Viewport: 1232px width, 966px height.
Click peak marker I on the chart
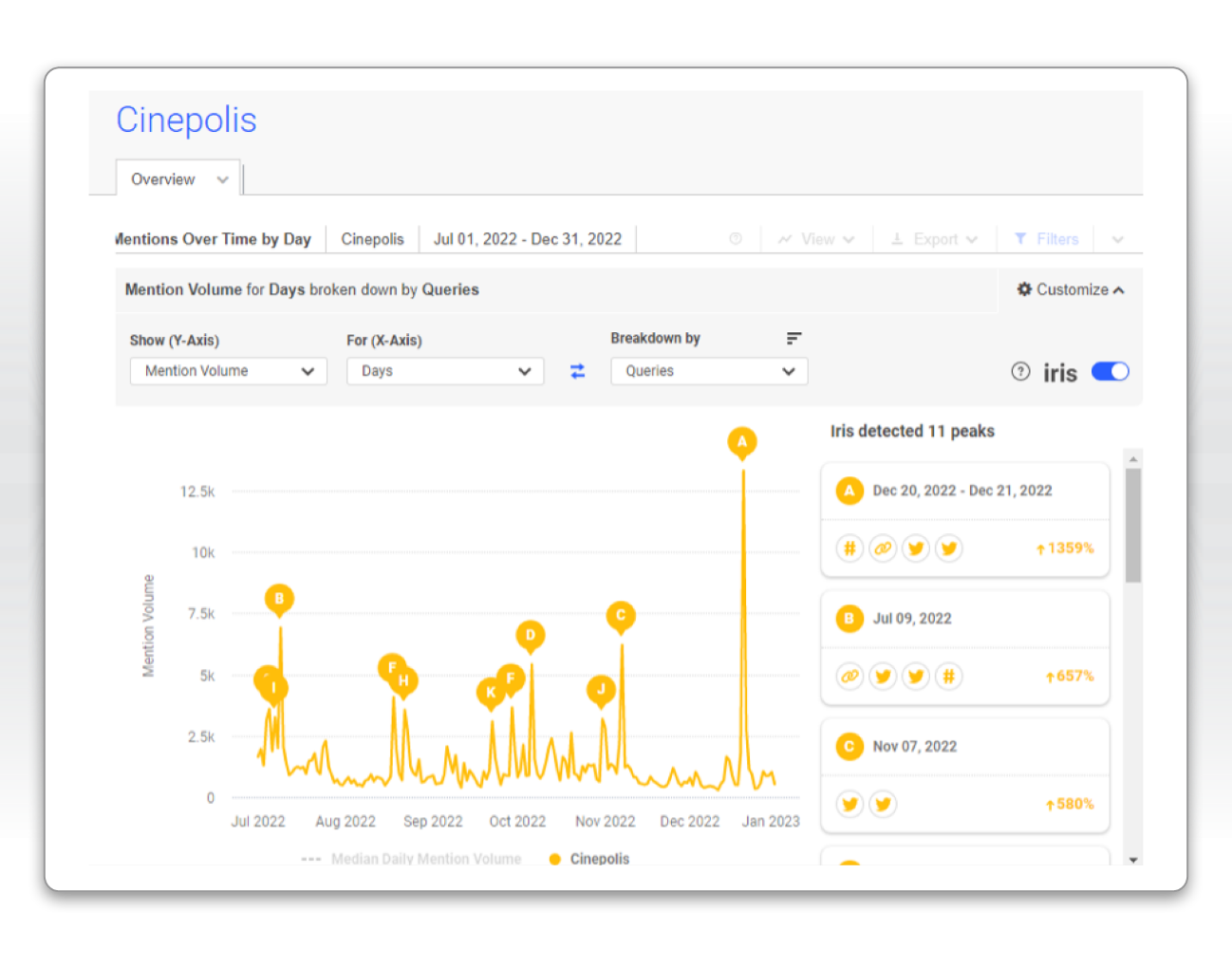click(x=274, y=689)
